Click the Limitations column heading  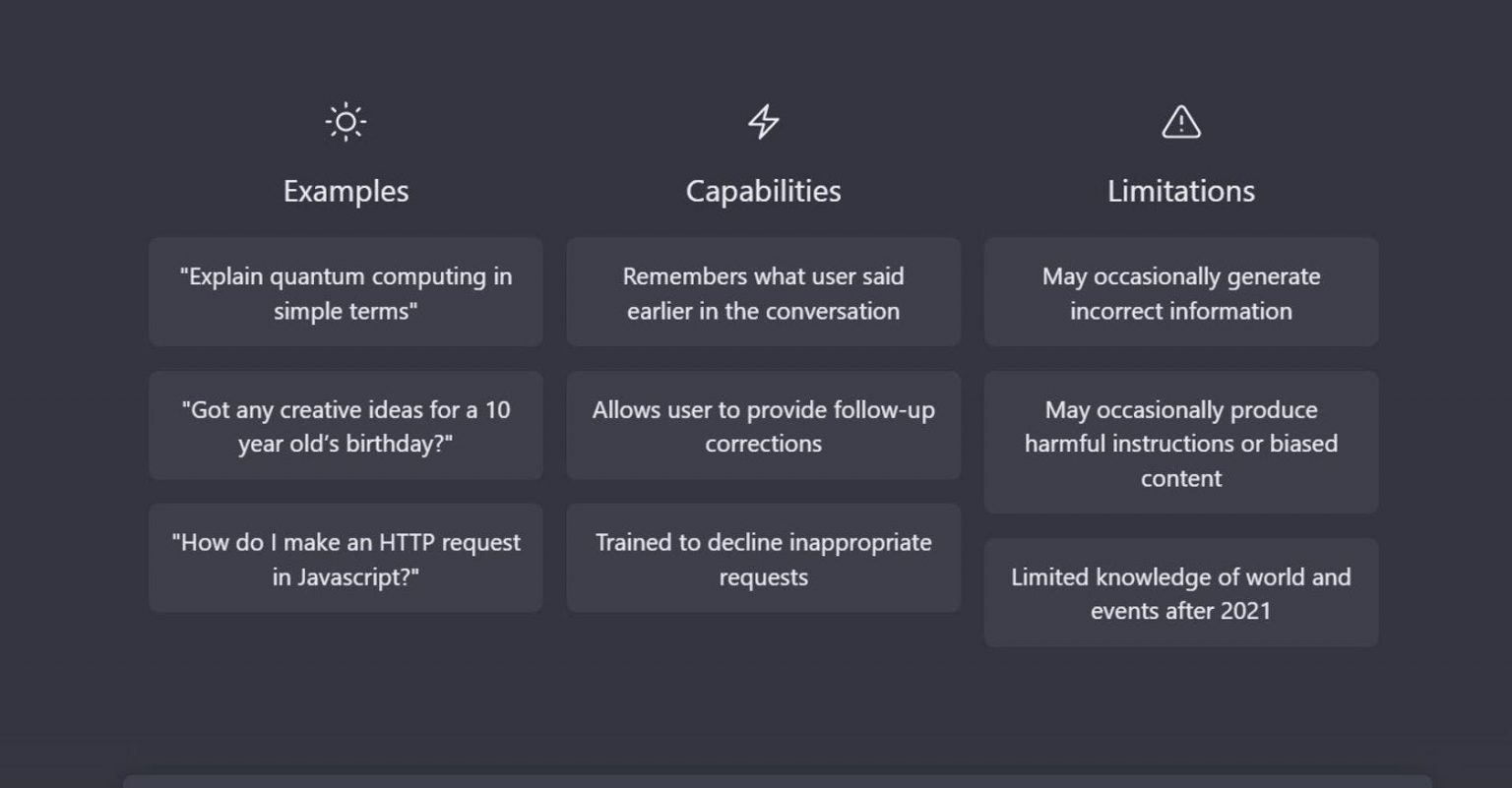pos(1180,191)
